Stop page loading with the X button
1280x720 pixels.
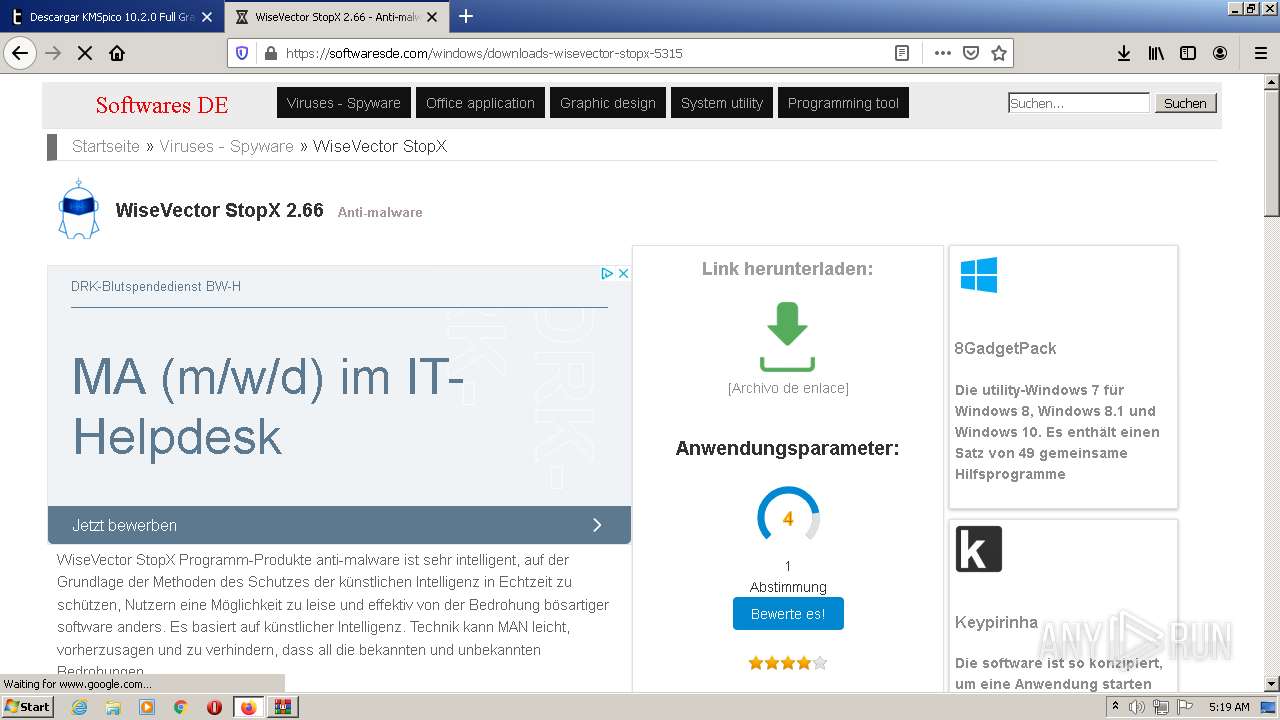85,53
